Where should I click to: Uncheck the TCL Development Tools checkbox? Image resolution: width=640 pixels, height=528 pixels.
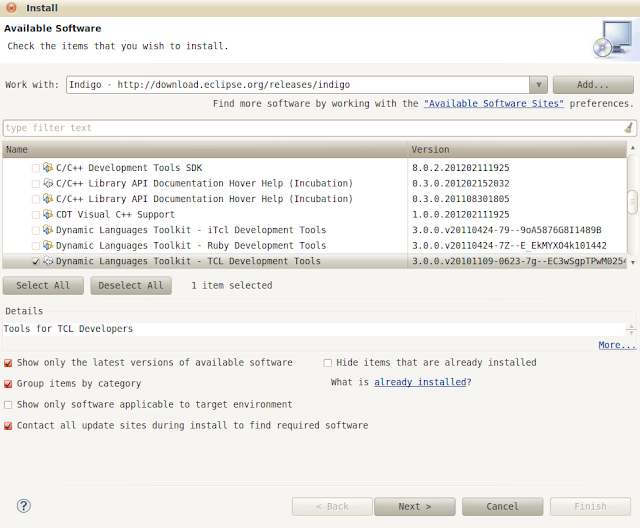click(x=36, y=261)
